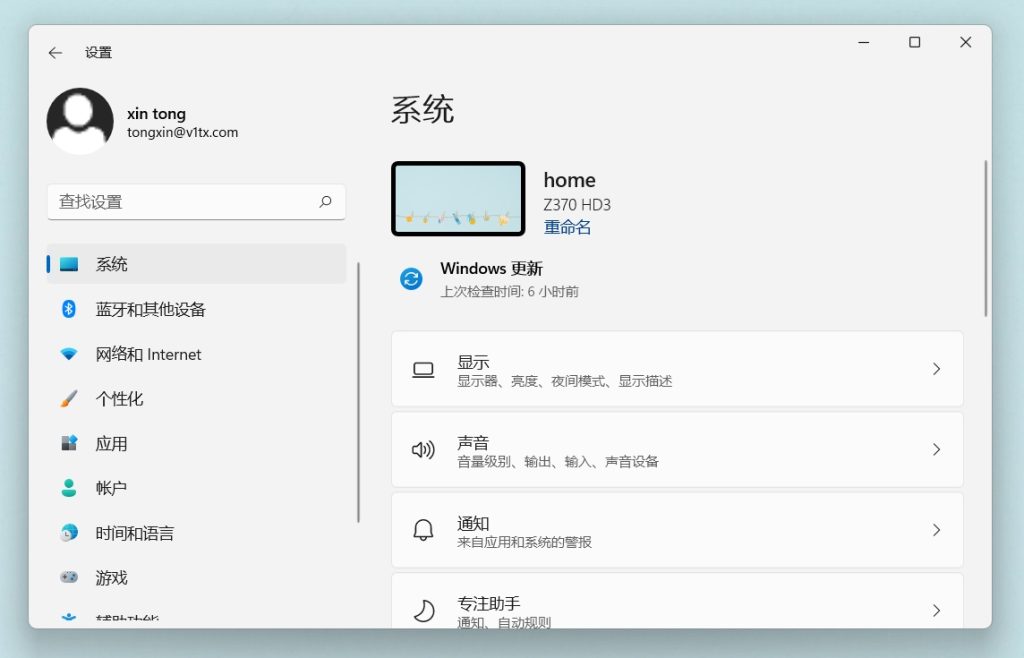Click the gaming controller icon in sidebar
This screenshot has height=658, width=1024.
click(x=69, y=577)
